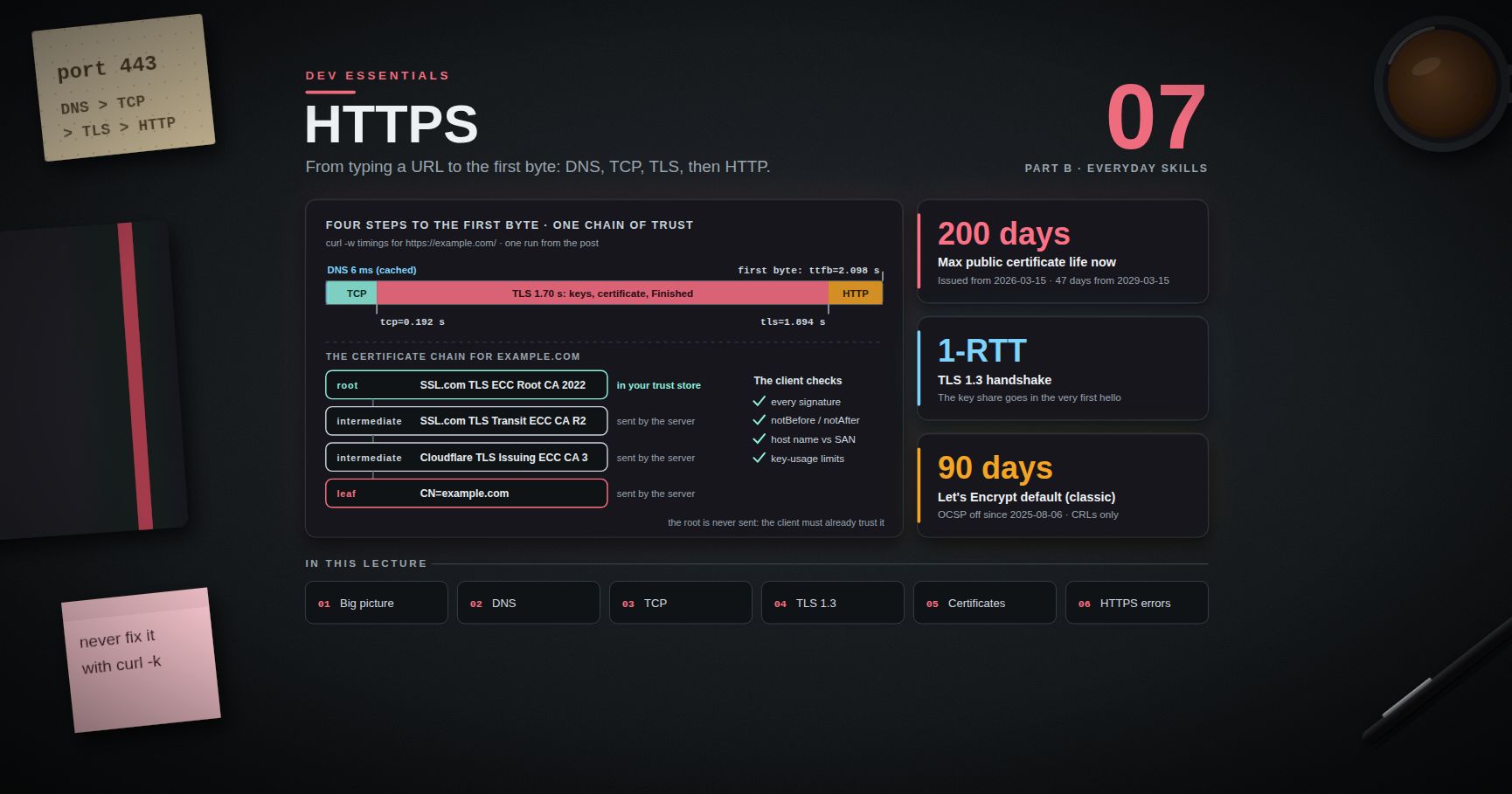Select the leaf CN=example.com certificate box
1512x794 pixels.
point(467,494)
